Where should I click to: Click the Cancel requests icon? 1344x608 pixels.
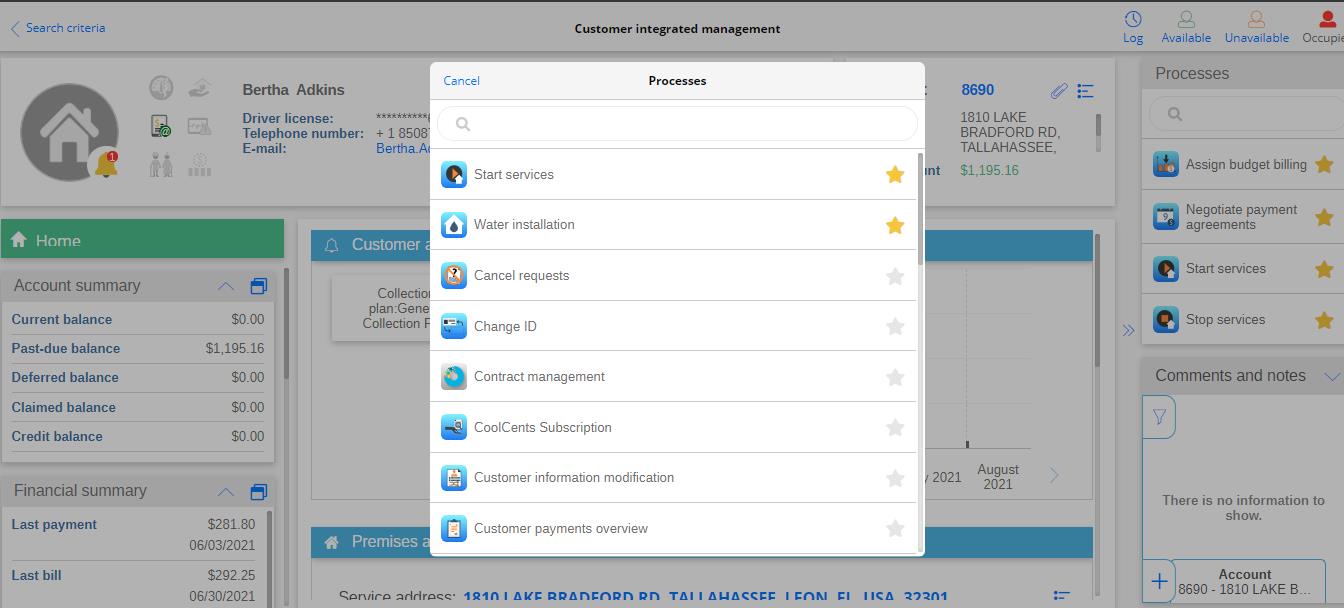pos(454,276)
